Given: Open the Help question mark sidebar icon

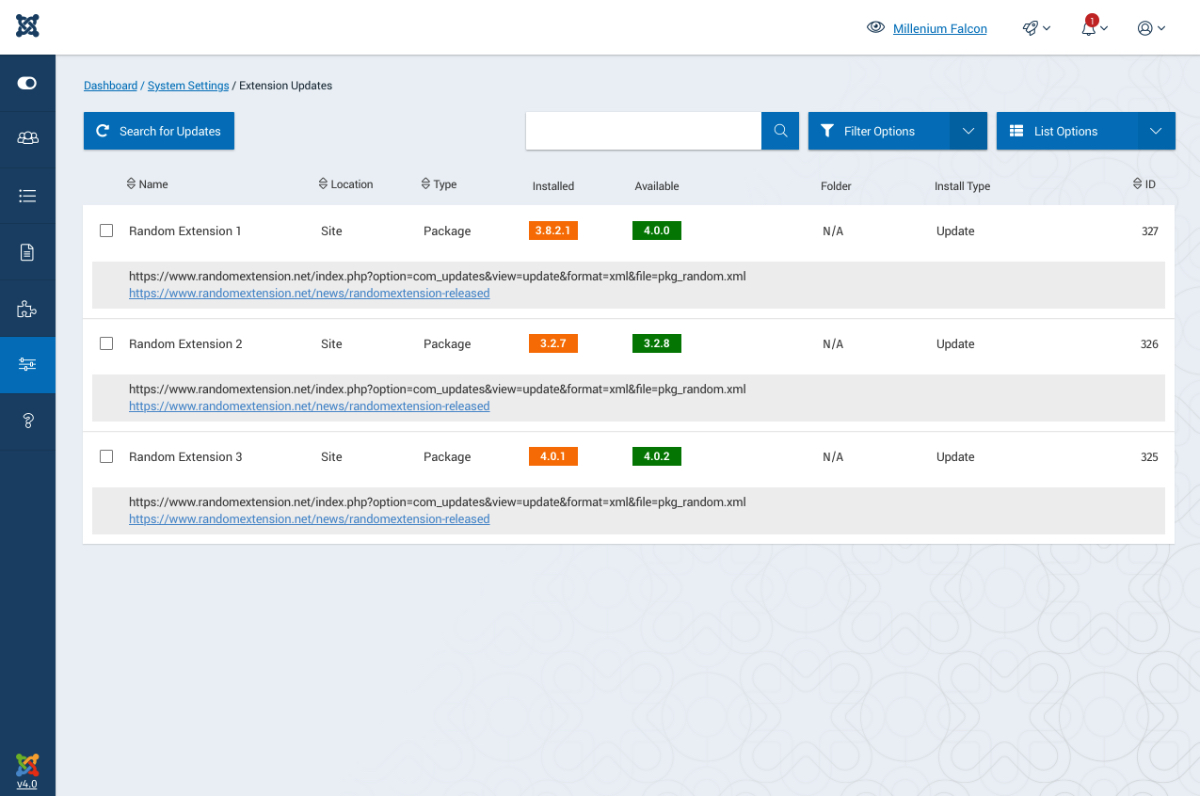Looking at the screenshot, I should coord(27,421).
